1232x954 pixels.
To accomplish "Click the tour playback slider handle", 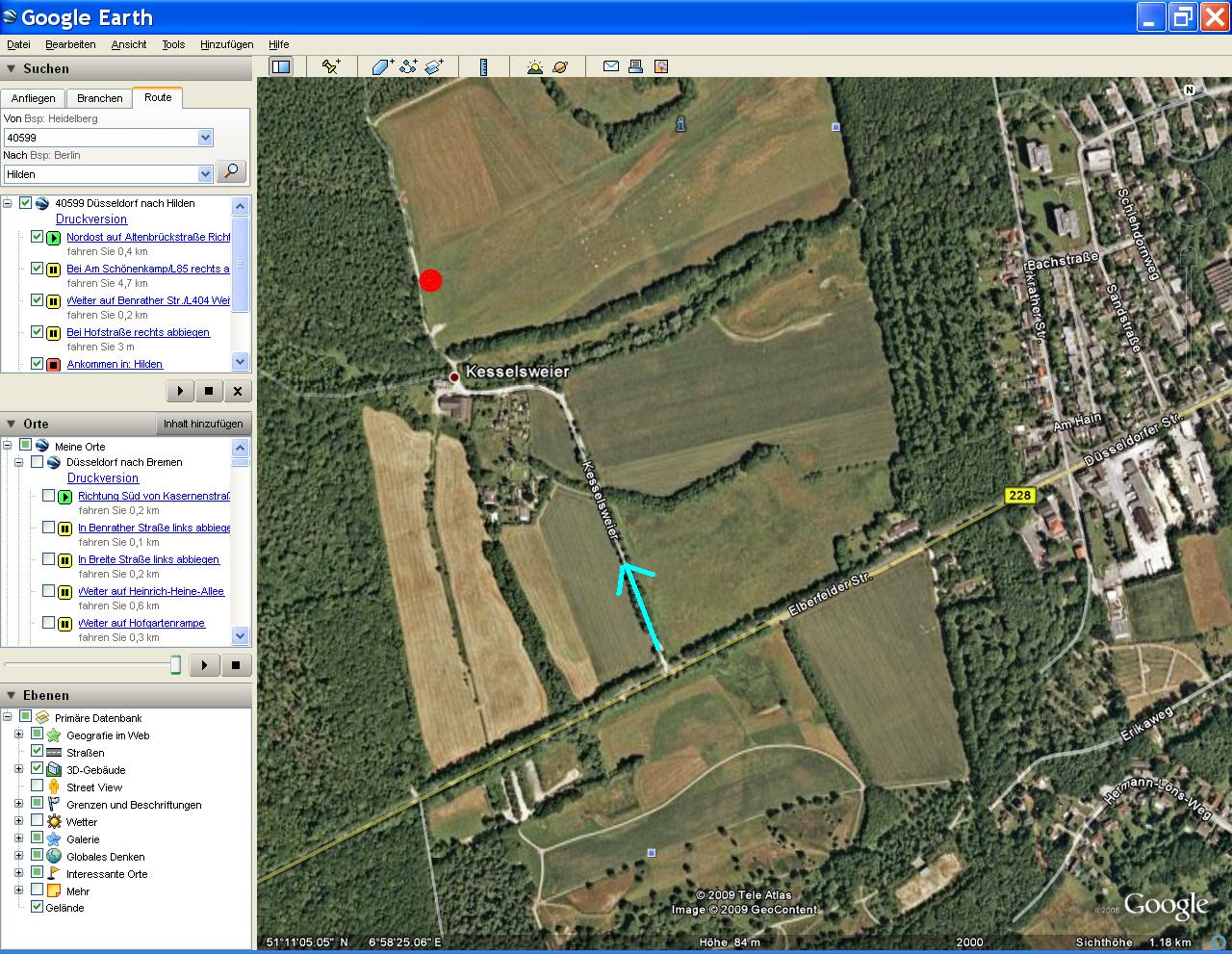I will pos(175,665).
